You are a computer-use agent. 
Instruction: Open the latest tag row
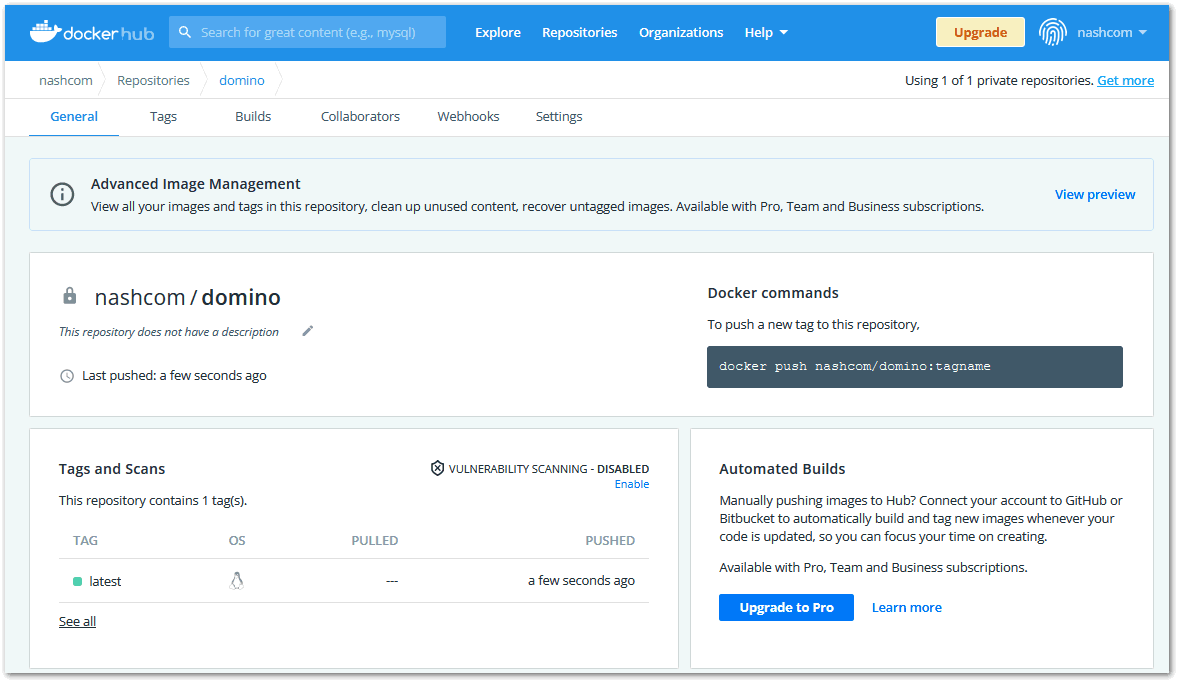(354, 581)
